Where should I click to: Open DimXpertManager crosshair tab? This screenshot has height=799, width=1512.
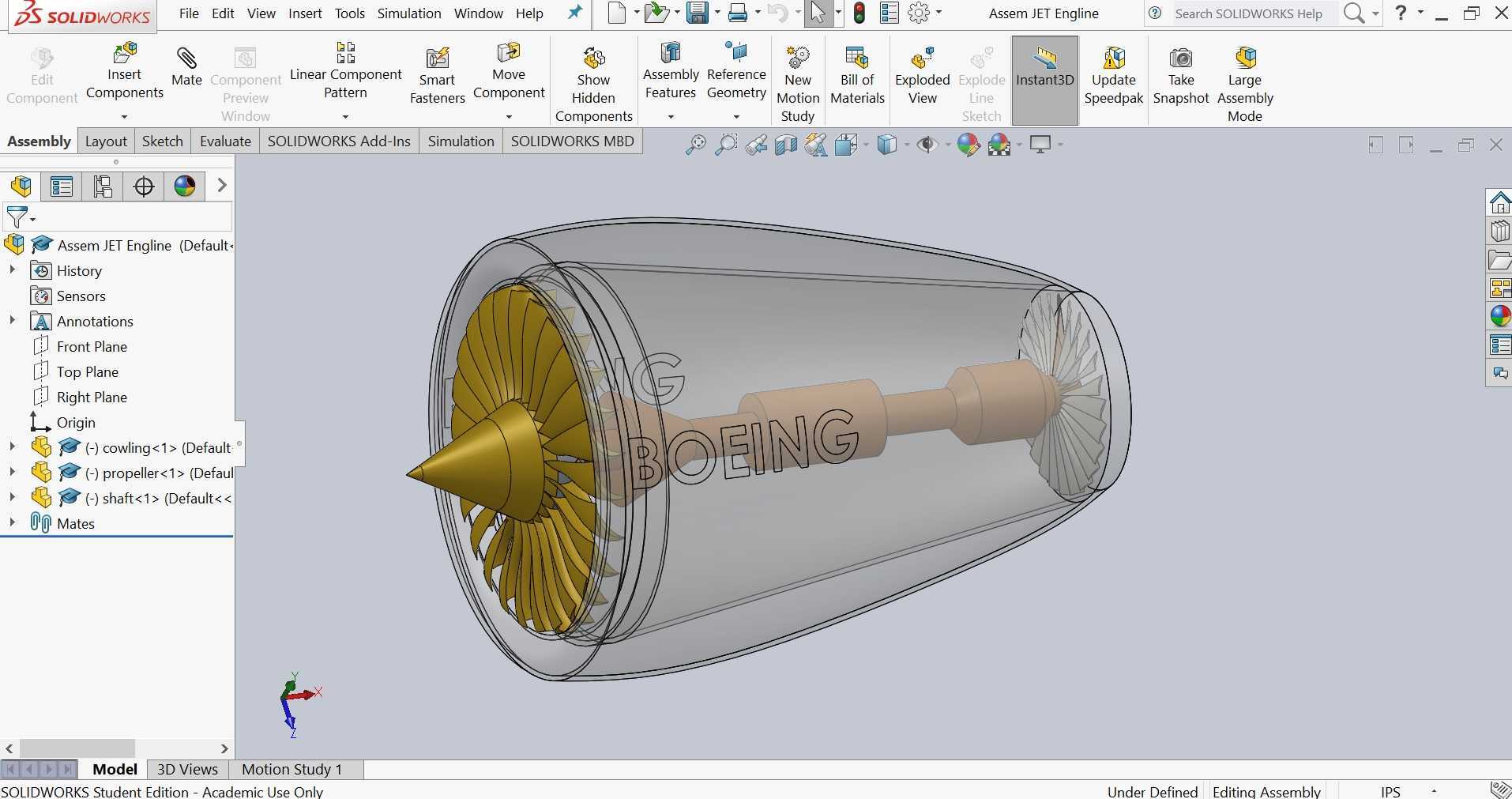pos(144,186)
